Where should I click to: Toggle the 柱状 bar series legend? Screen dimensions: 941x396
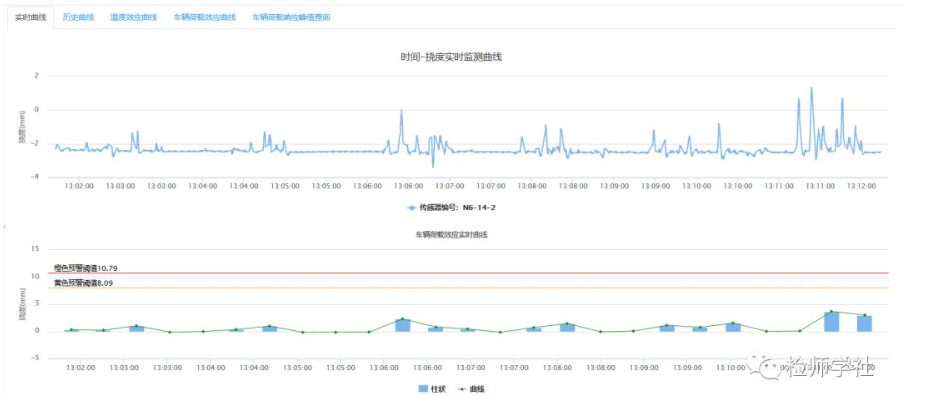[x=431, y=389]
